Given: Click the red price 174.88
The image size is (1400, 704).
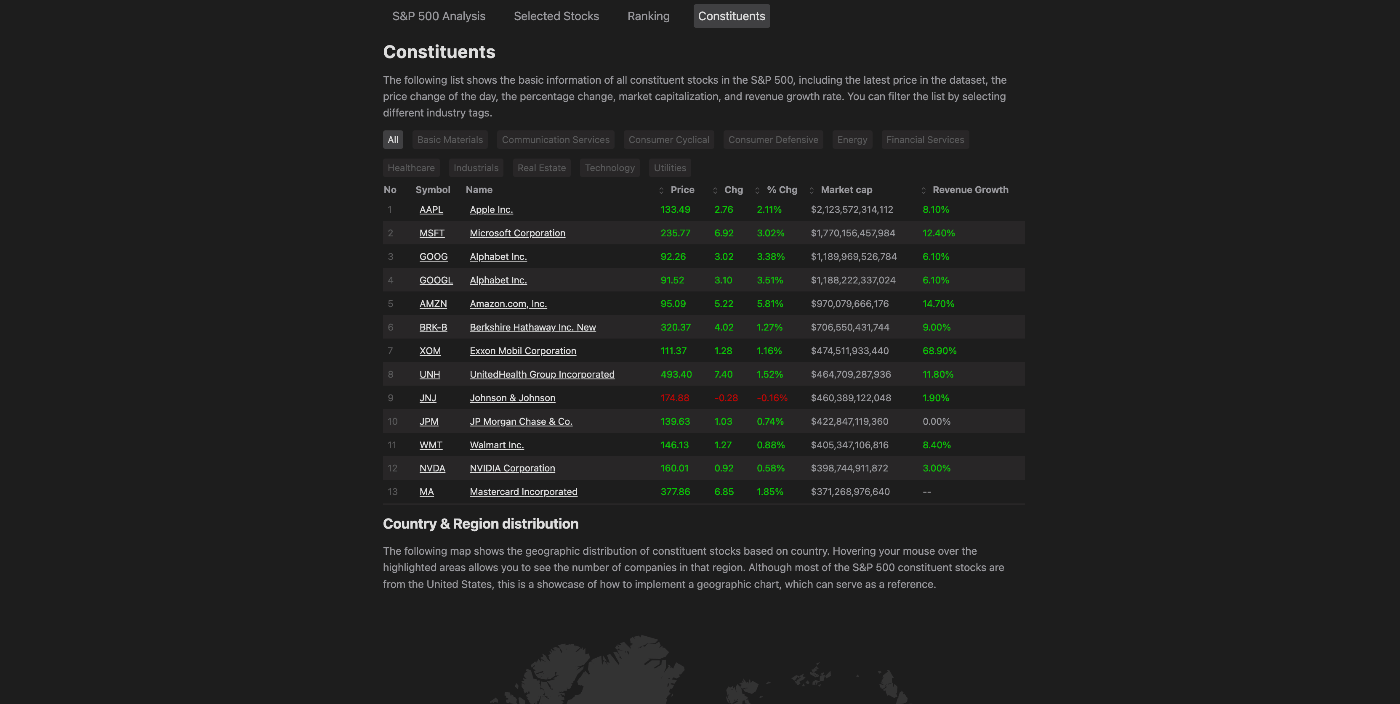Looking at the screenshot, I should coord(675,398).
